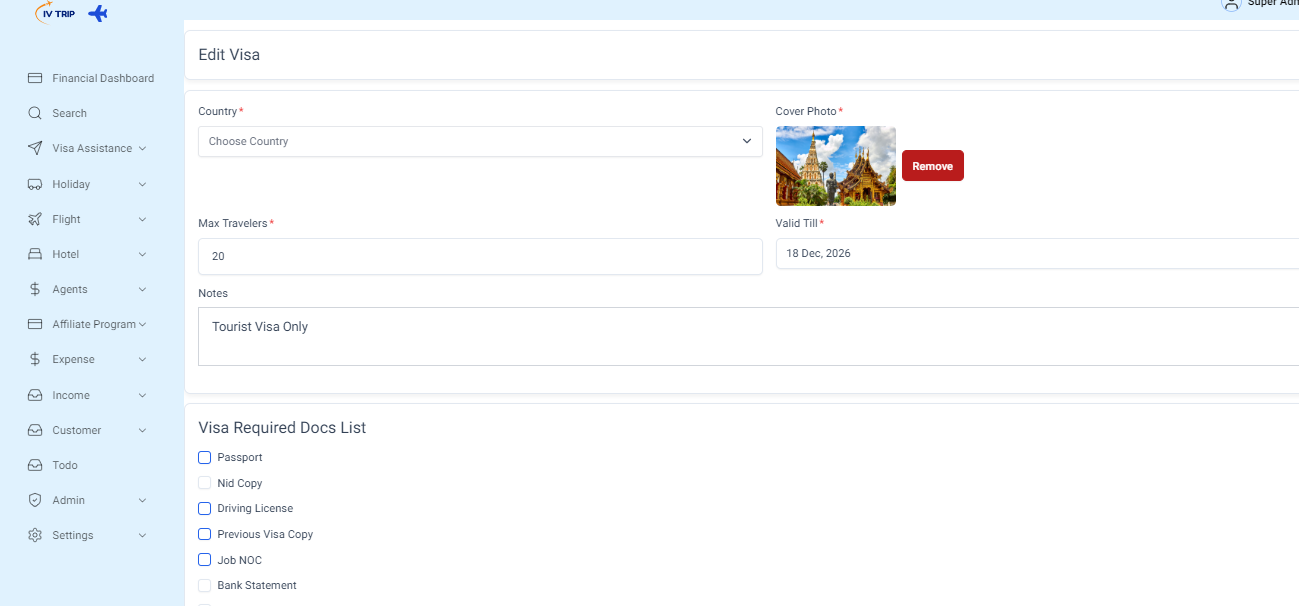Expand the Holiday menu chevron
Viewport: 1299px width, 606px height.
click(x=142, y=184)
